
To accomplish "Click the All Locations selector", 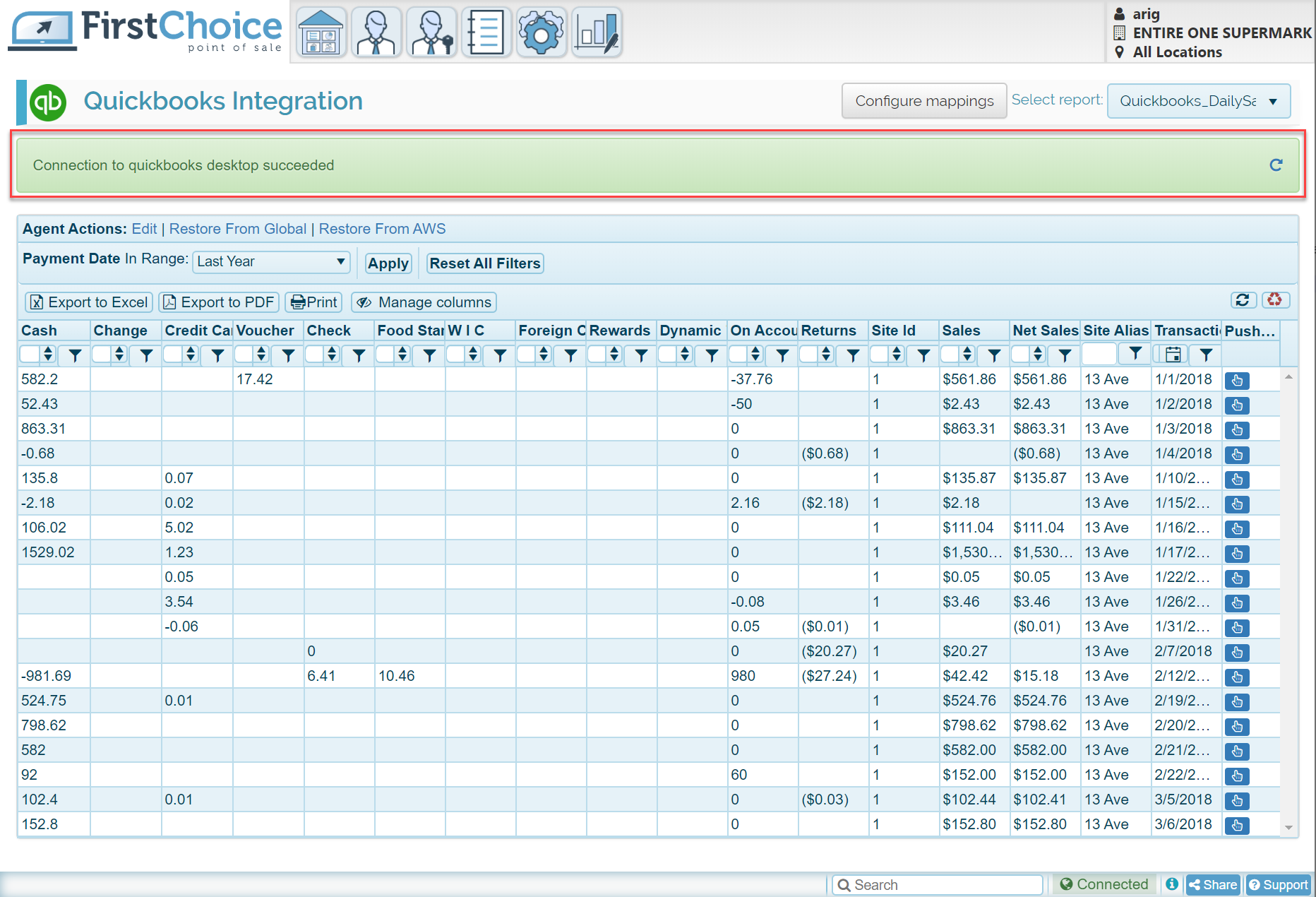I will click(x=1177, y=52).
